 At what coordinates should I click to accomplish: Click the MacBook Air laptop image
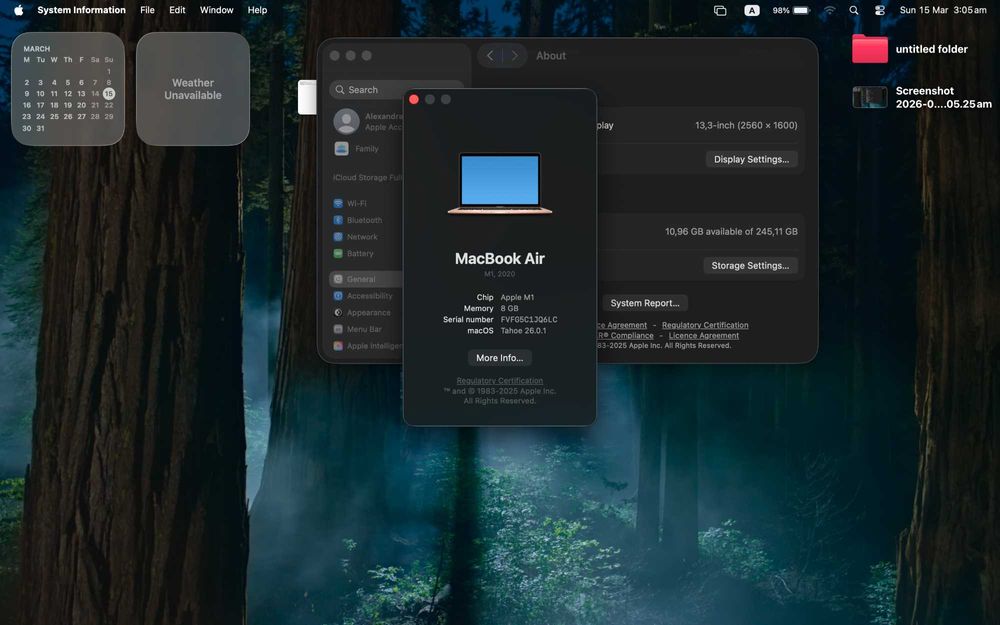[499, 184]
